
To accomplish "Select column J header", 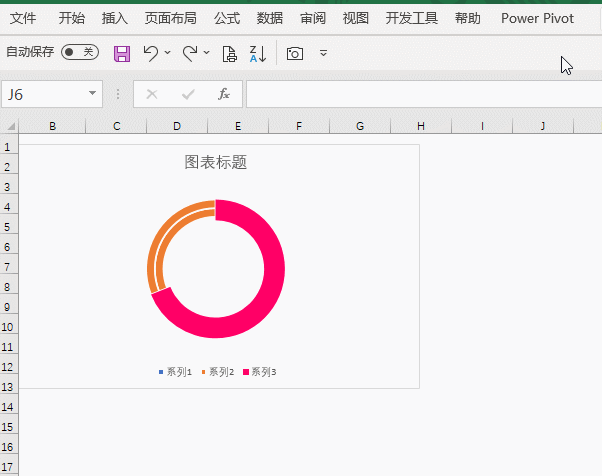I will tap(543, 126).
